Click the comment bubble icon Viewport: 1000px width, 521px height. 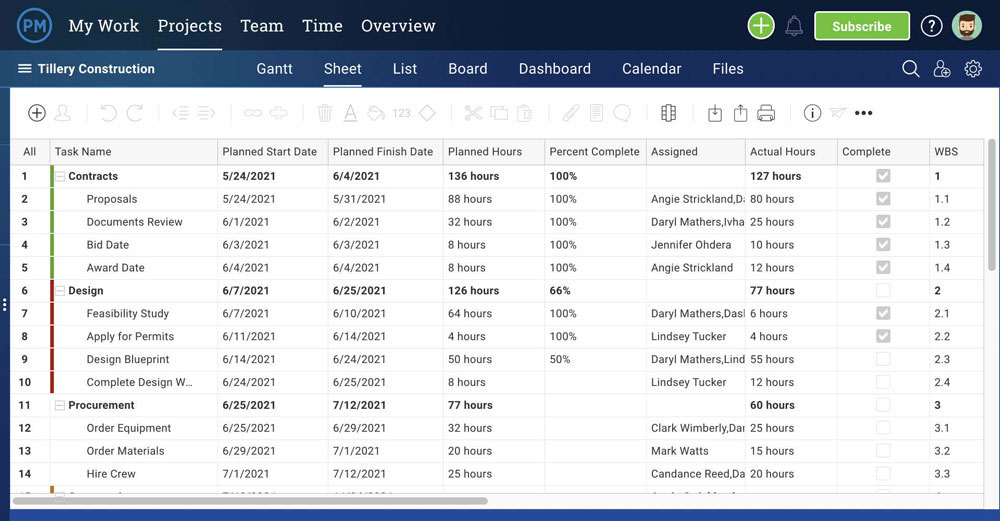622,113
